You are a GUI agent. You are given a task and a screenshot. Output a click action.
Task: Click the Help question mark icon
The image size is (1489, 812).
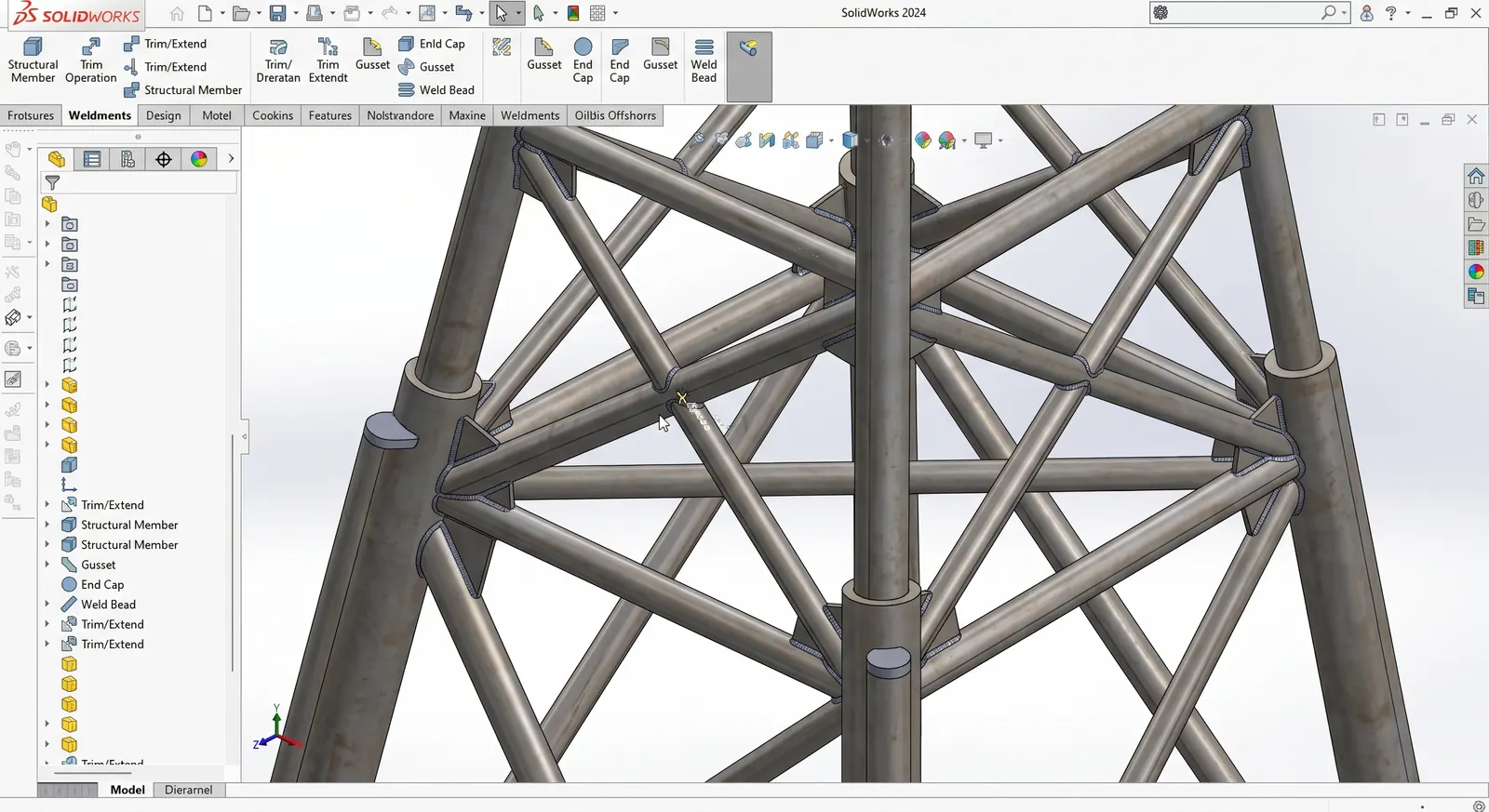(1390, 13)
